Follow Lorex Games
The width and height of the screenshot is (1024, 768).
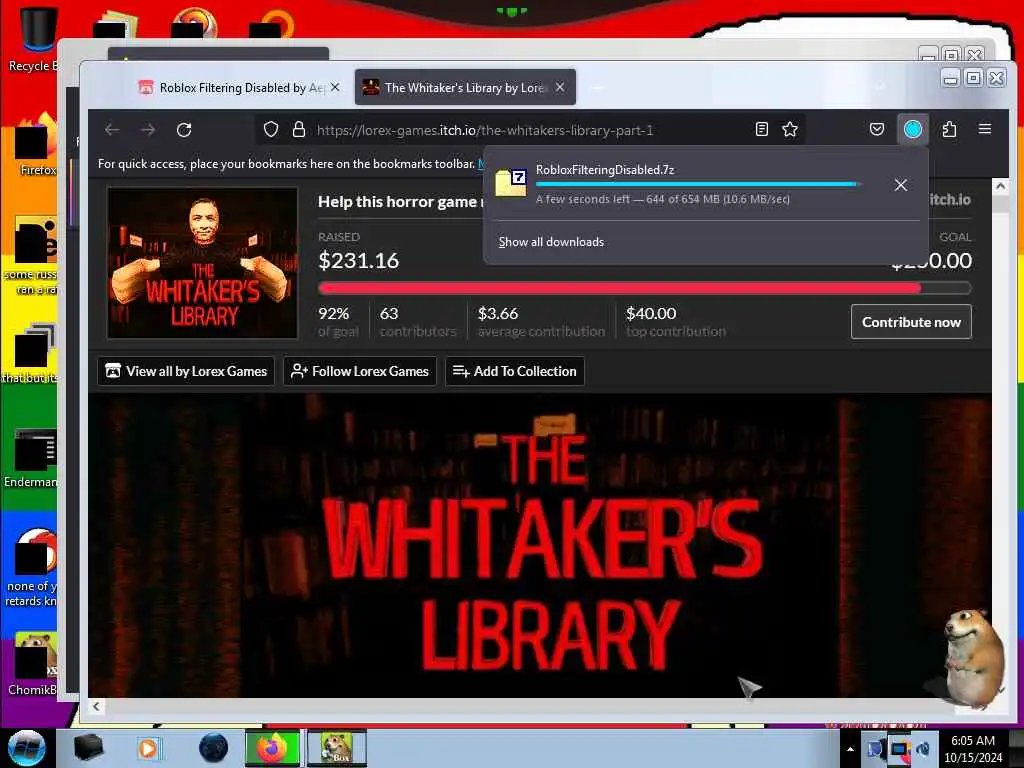[360, 371]
